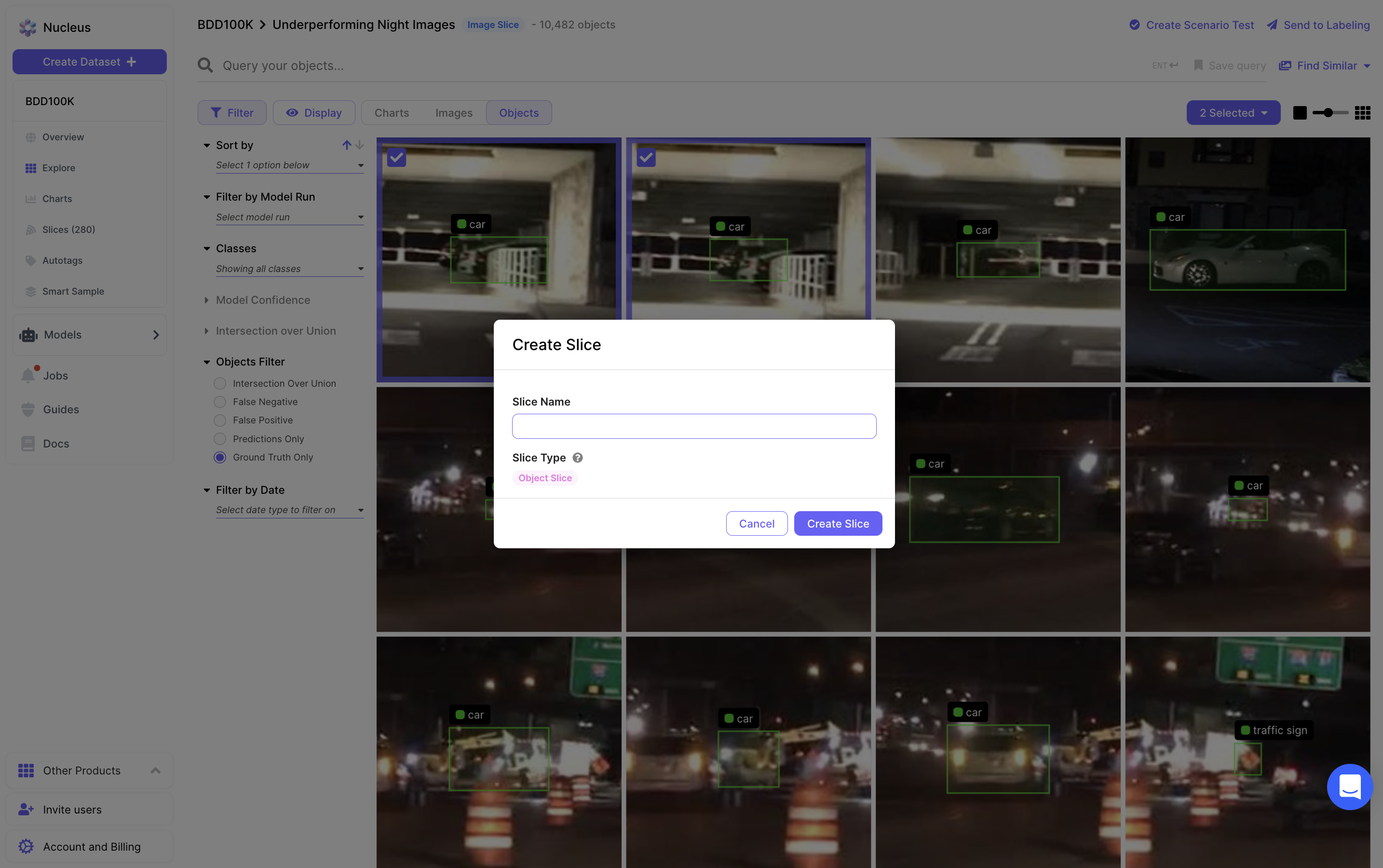
Task: Open Slices (280) in sidebar
Action: click(x=68, y=230)
